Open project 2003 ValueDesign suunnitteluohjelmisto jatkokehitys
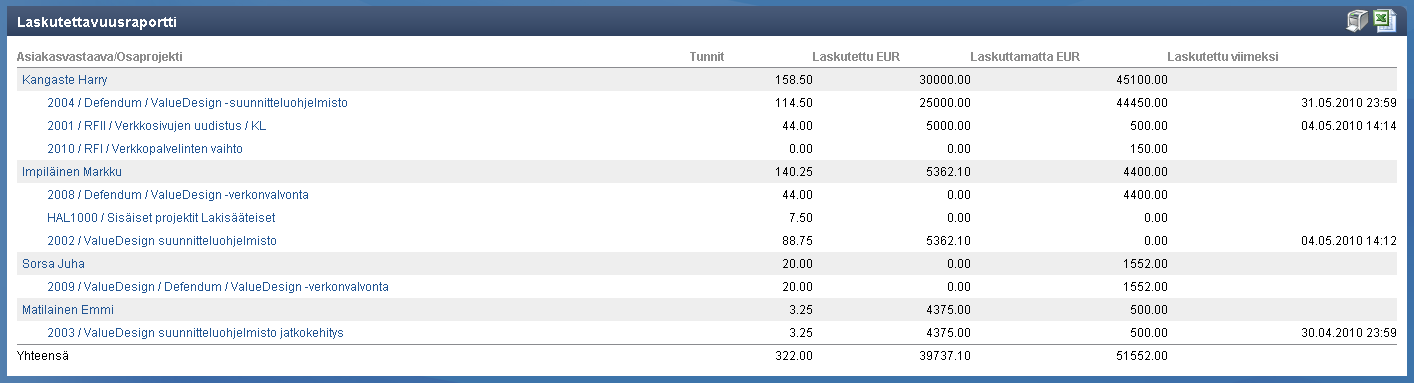This screenshot has height=383, width=1414. pos(195,333)
